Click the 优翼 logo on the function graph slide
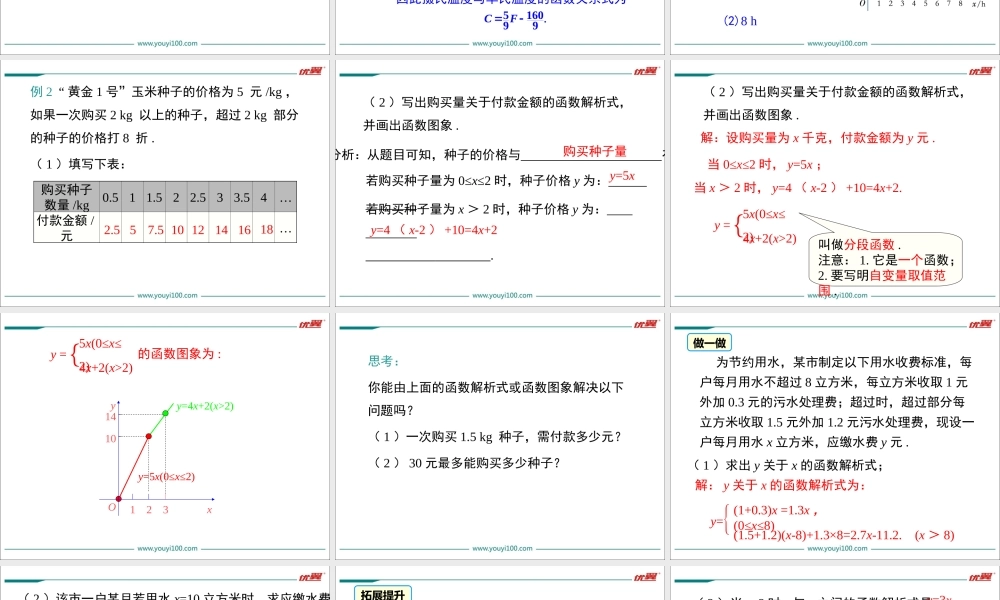This screenshot has height=600, width=1000. click(x=310, y=325)
